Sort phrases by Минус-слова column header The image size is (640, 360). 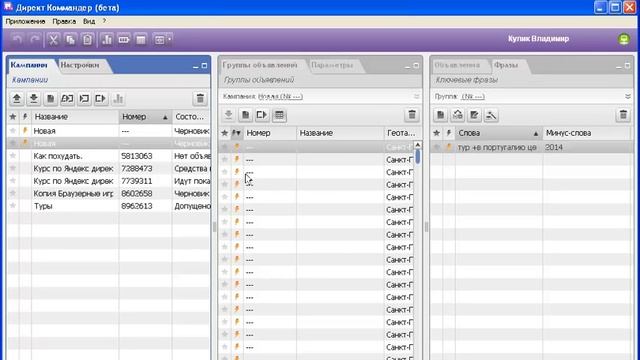(587, 133)
